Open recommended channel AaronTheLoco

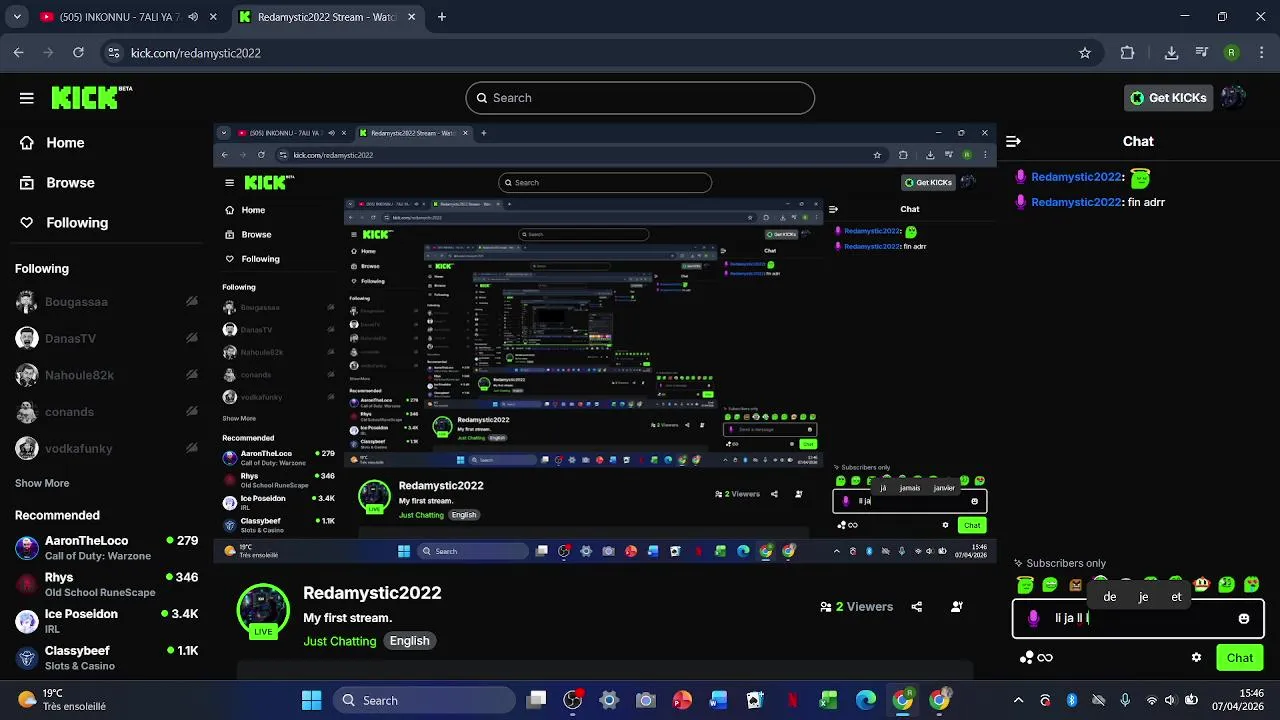click(106, 547)
